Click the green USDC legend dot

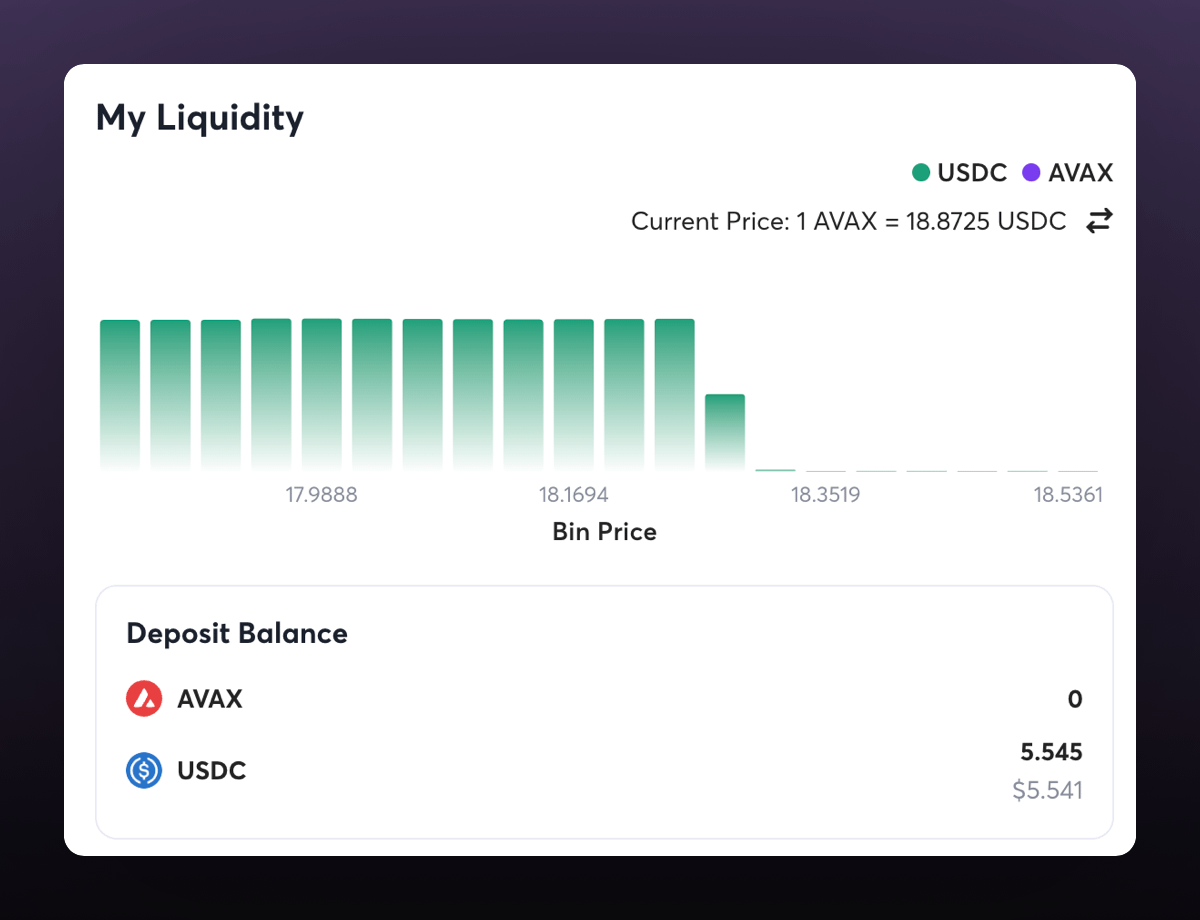[x=921, y=173]
